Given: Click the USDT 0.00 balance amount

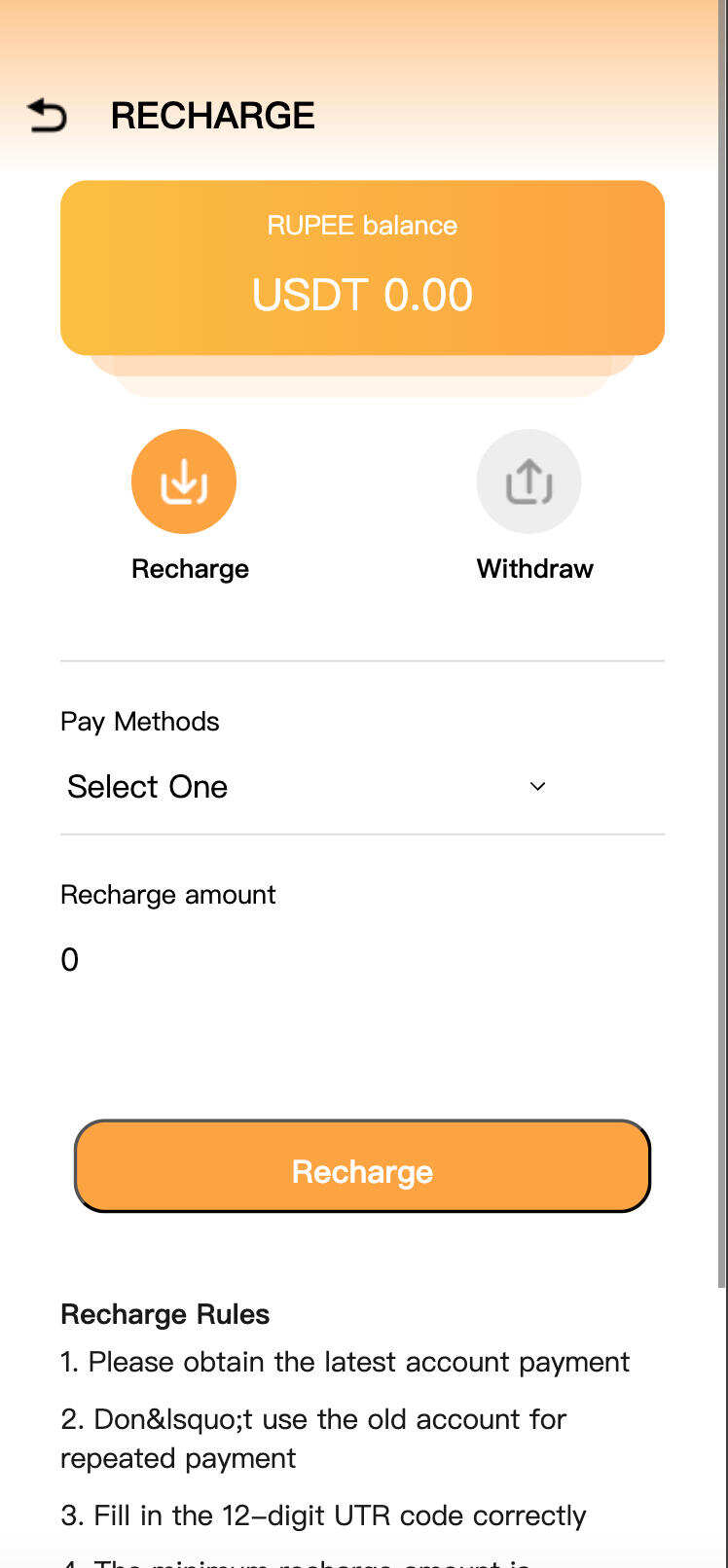Looking at the screenshot, I should pos(362,295).
